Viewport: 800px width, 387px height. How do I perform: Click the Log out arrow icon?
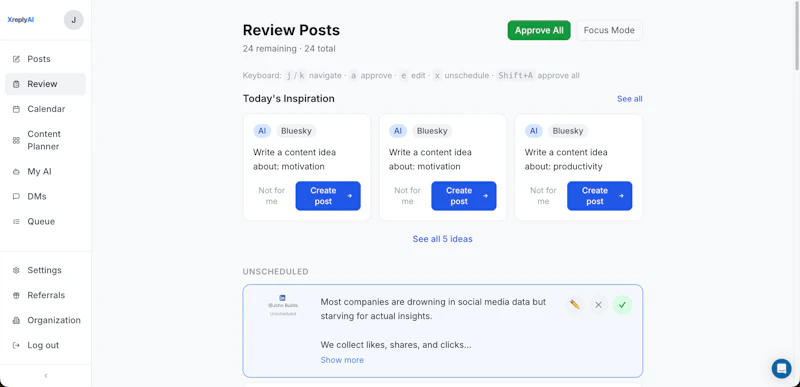(x=16, y=345)
